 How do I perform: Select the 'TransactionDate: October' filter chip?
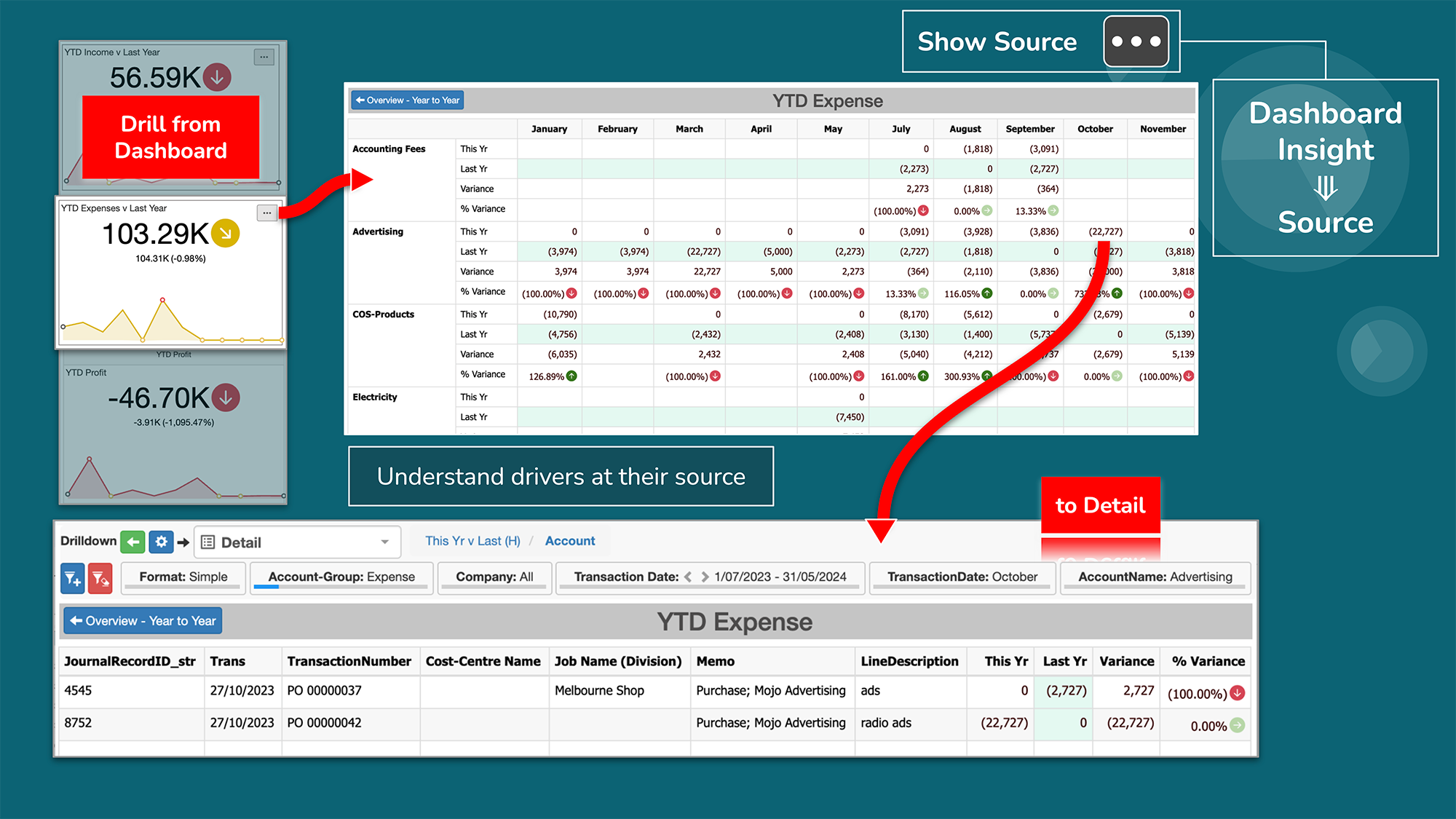point(962,577)
